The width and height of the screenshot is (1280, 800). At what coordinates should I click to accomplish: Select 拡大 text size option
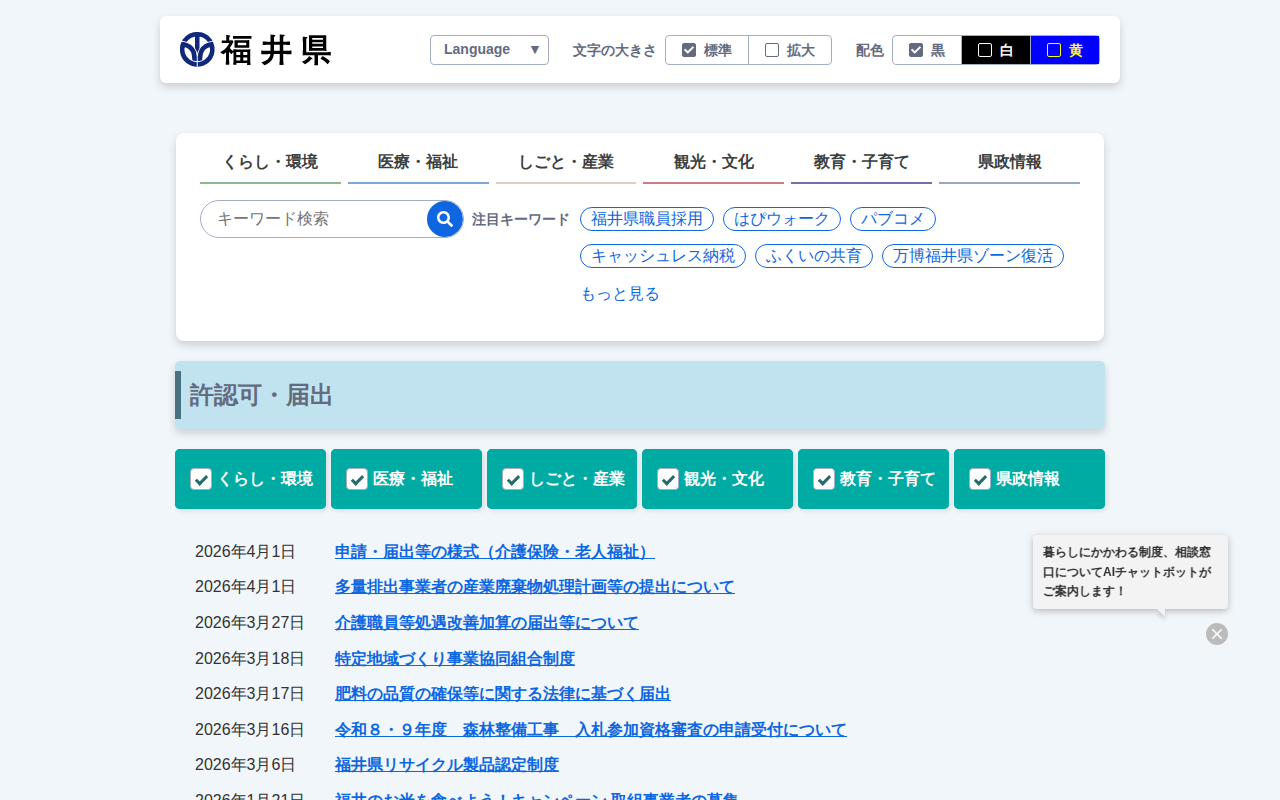[790, 50]
